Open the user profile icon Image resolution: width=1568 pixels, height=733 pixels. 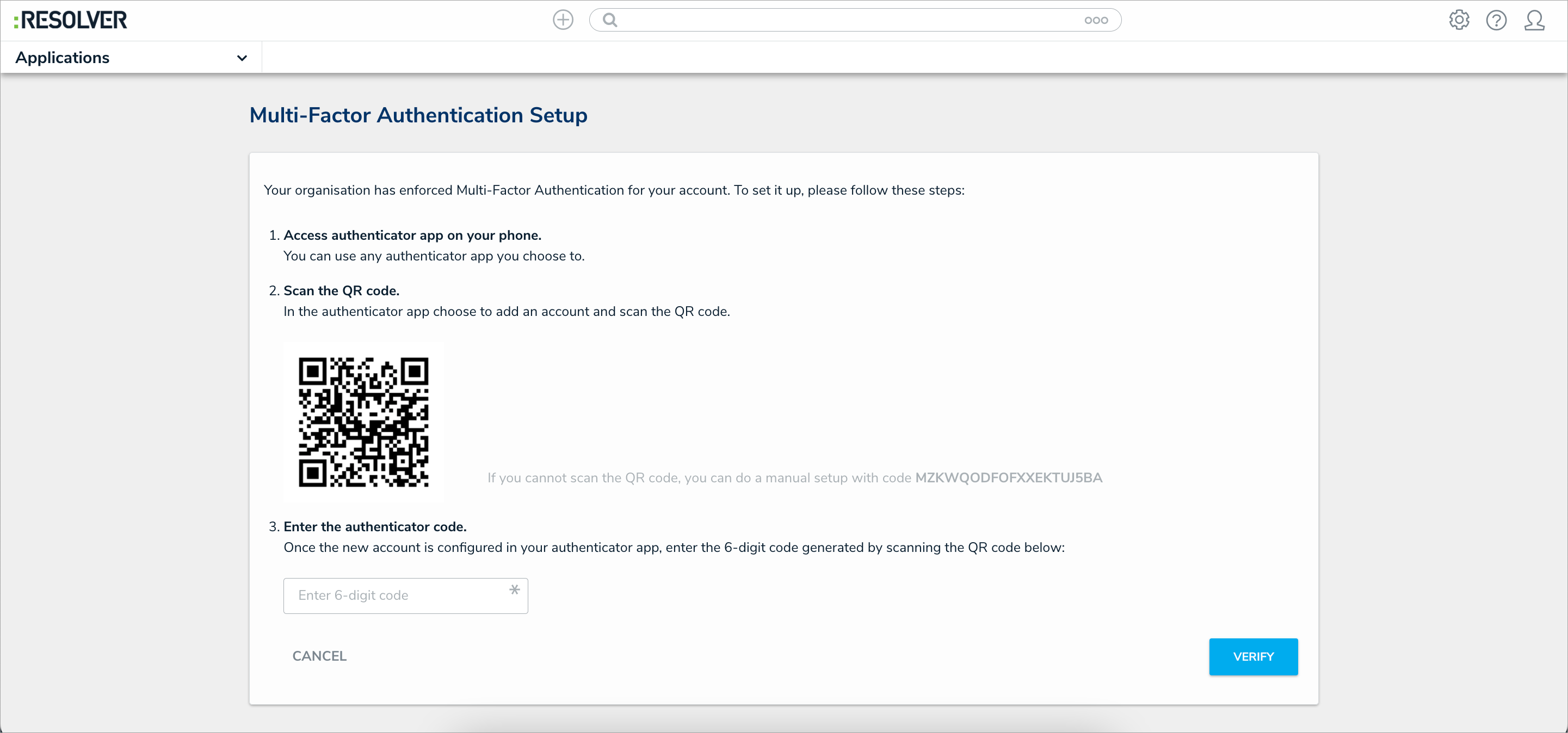coord(1534,20)
